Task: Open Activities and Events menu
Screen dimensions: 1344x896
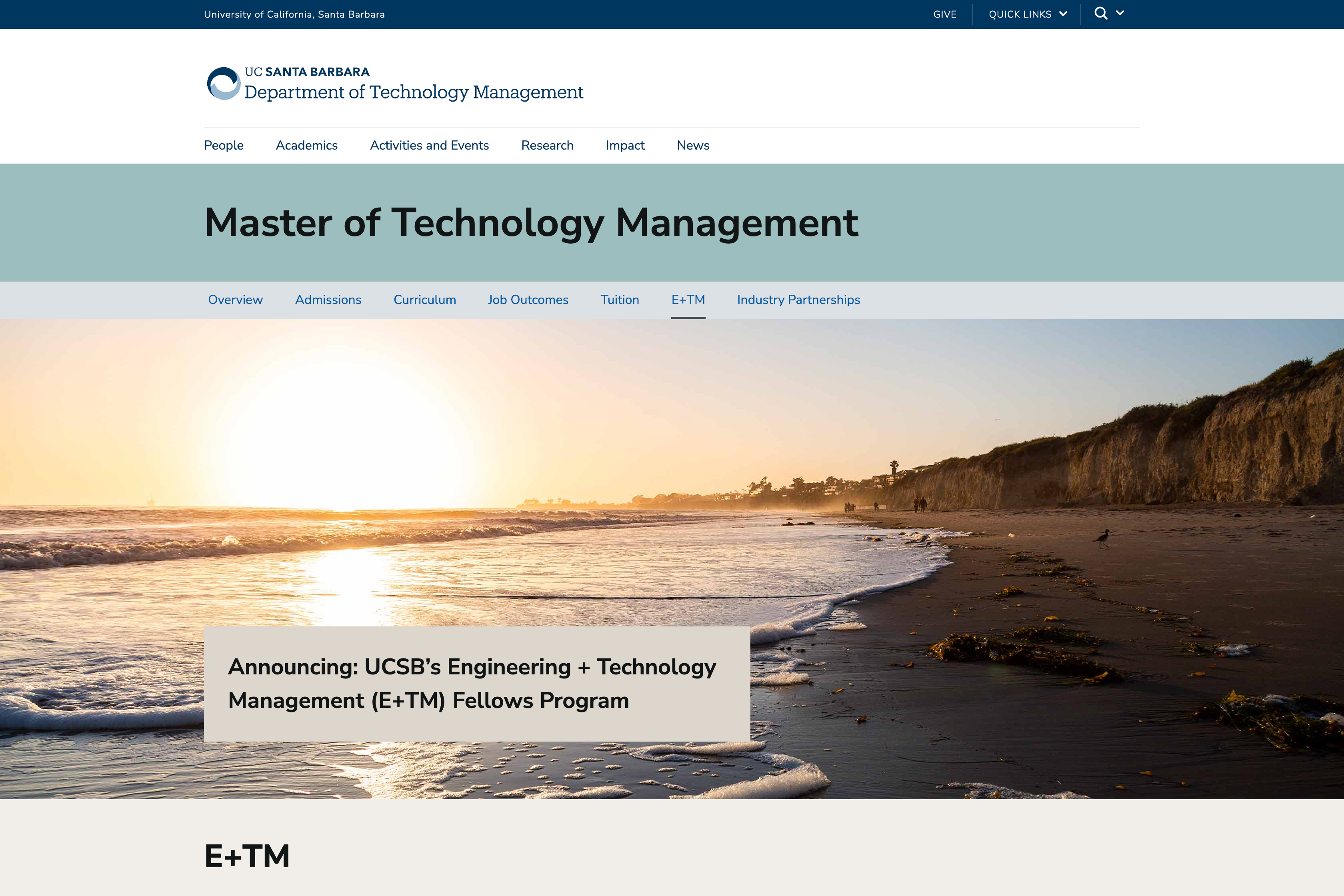Action: point(429,145)
